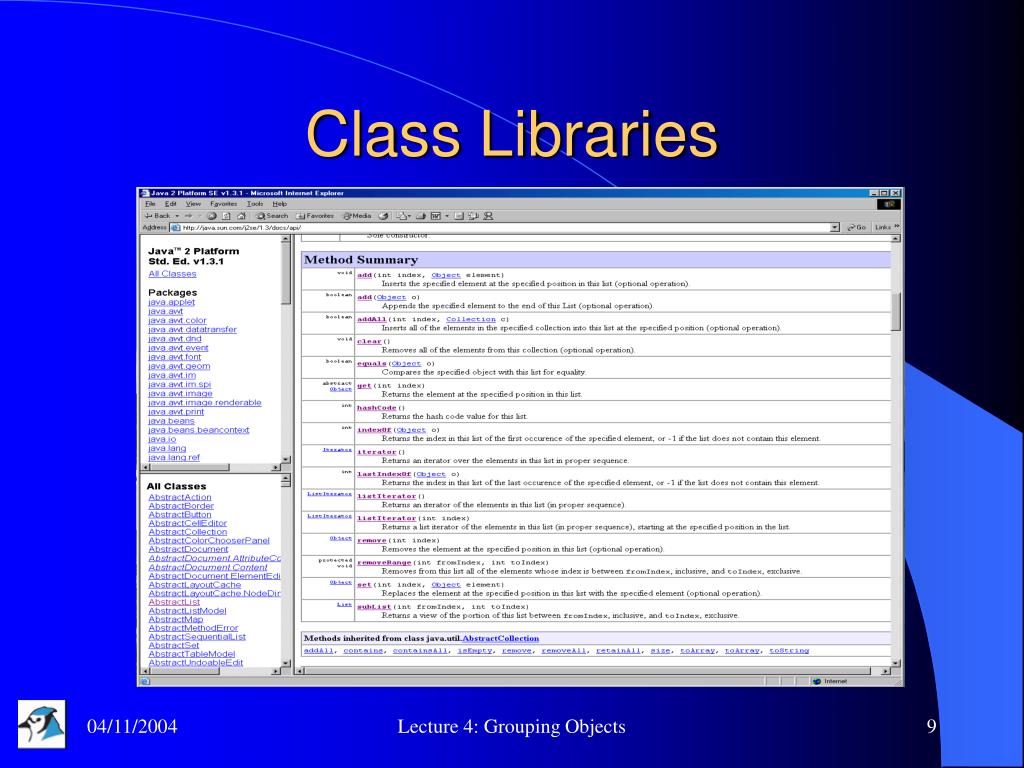The height and width of the screenshot is (768, 1024).
Task: Print the page using printer icon
Action: point(421,216)
